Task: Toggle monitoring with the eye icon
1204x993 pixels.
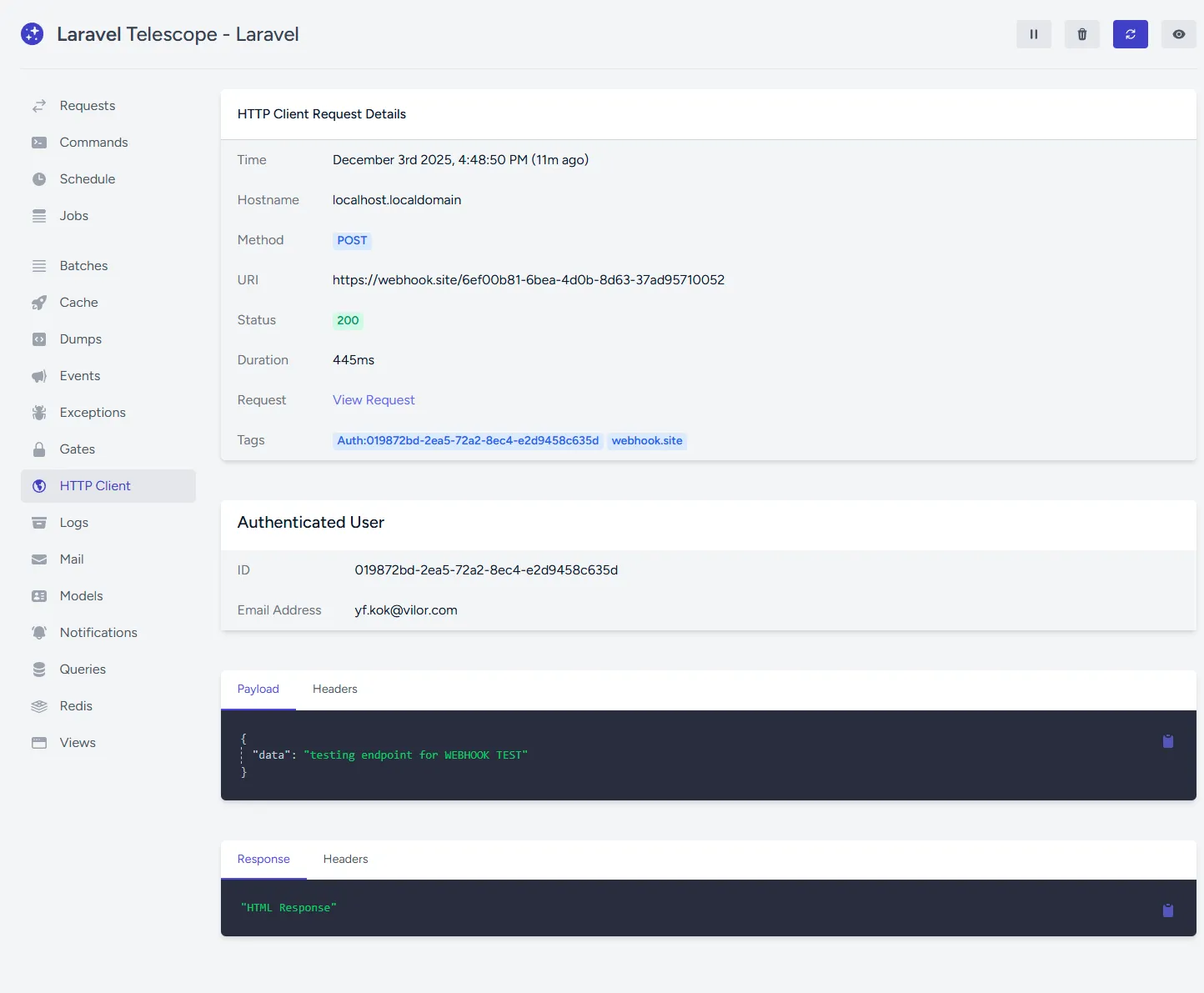Action: coord(1179,34)
